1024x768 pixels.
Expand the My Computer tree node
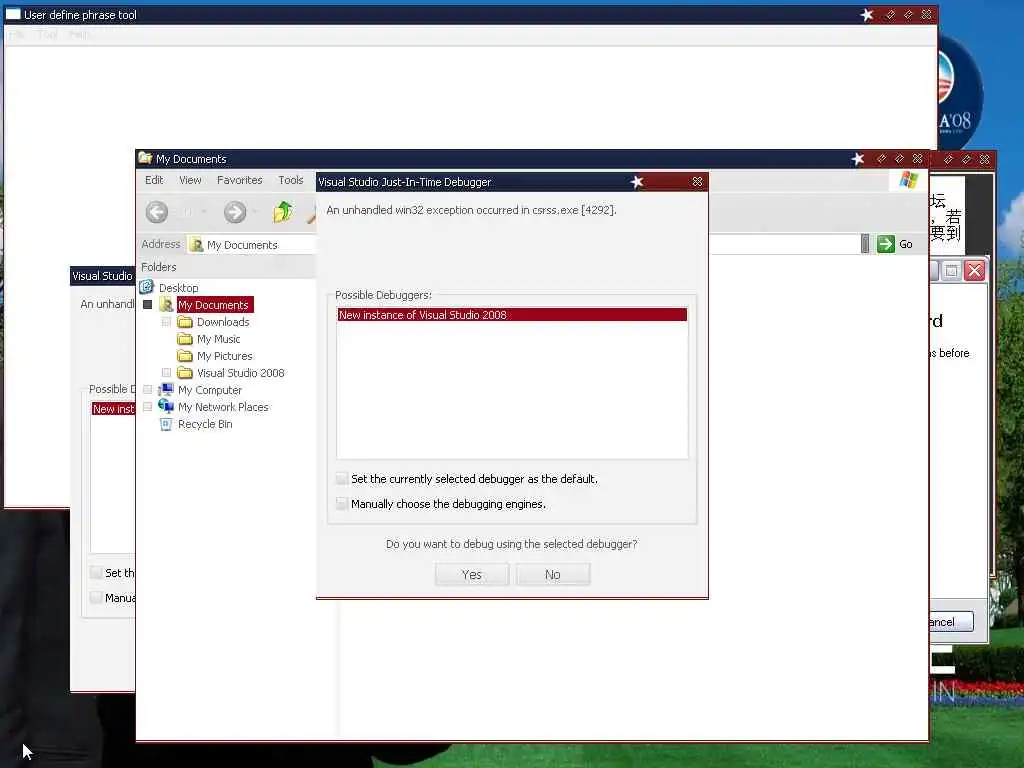[x=148, y=390]
